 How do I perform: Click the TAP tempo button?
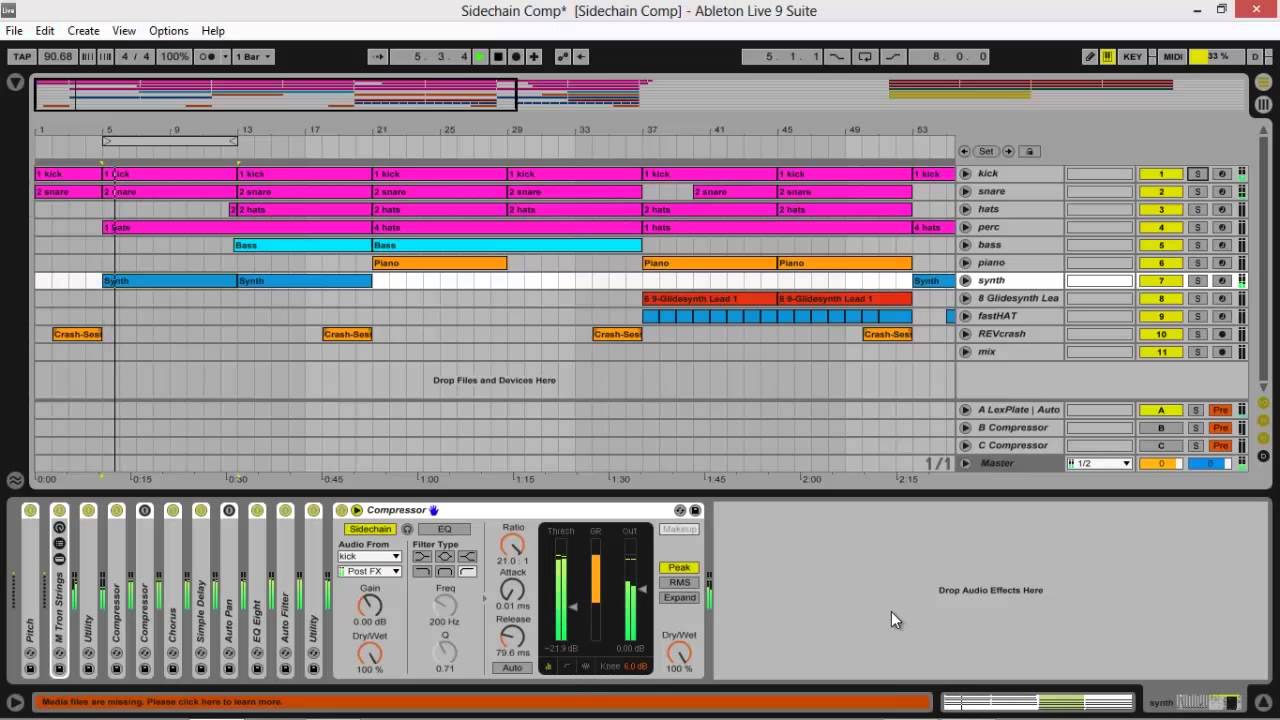click(22, 57)
